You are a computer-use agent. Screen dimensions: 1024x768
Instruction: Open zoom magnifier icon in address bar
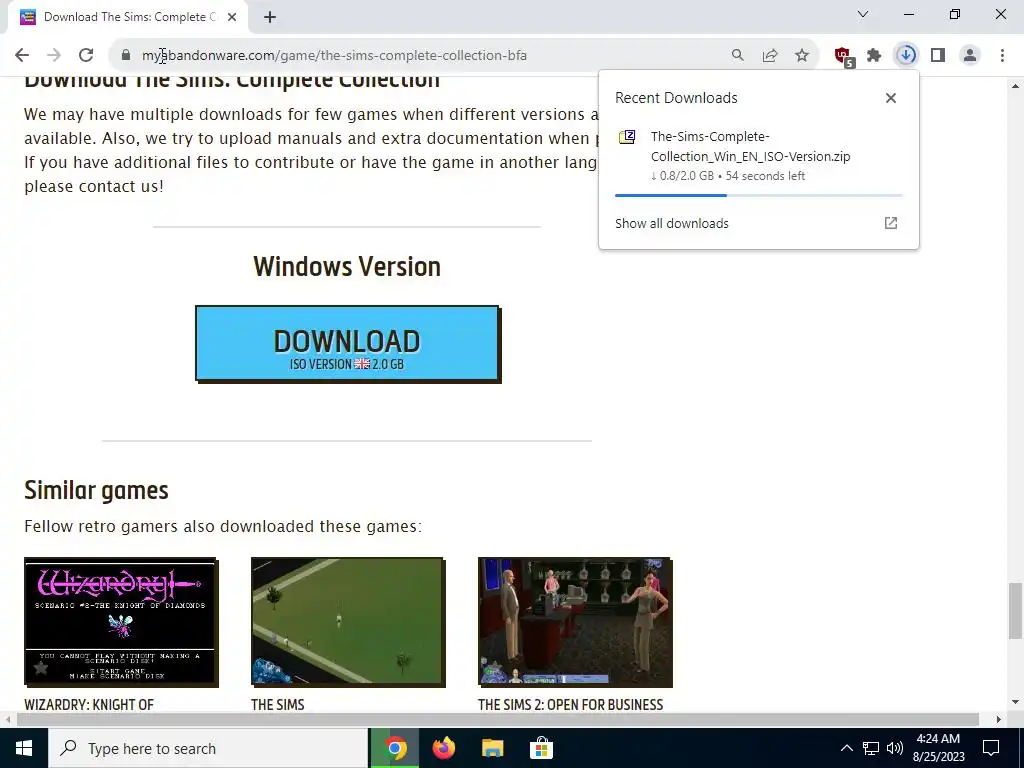737,56
